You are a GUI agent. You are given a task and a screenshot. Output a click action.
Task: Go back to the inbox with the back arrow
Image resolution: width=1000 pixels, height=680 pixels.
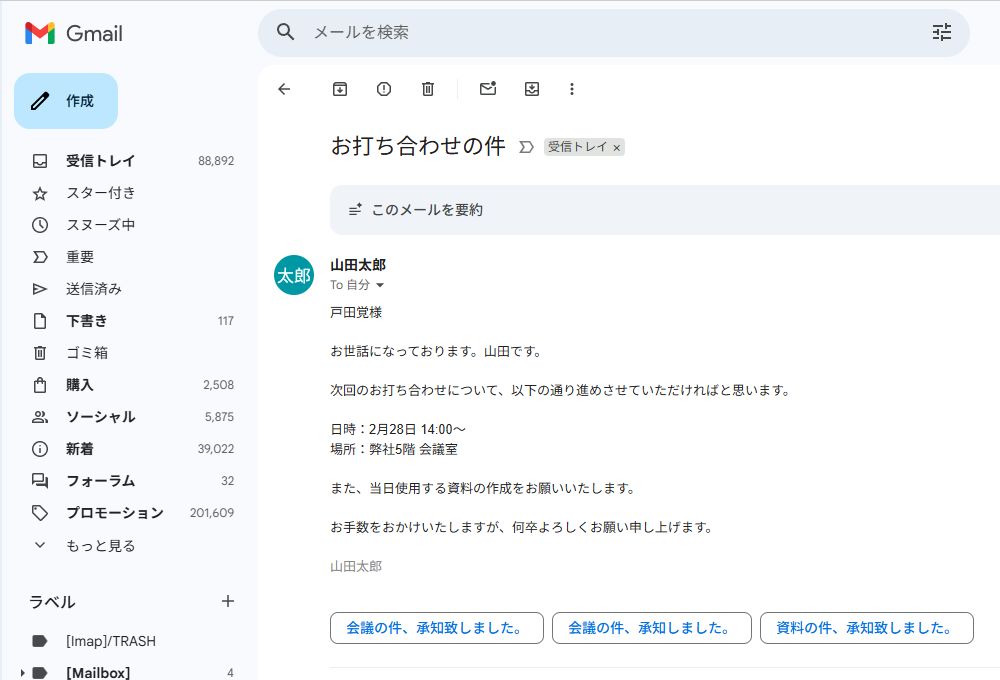pyautogui.click(x=284, y=89)
